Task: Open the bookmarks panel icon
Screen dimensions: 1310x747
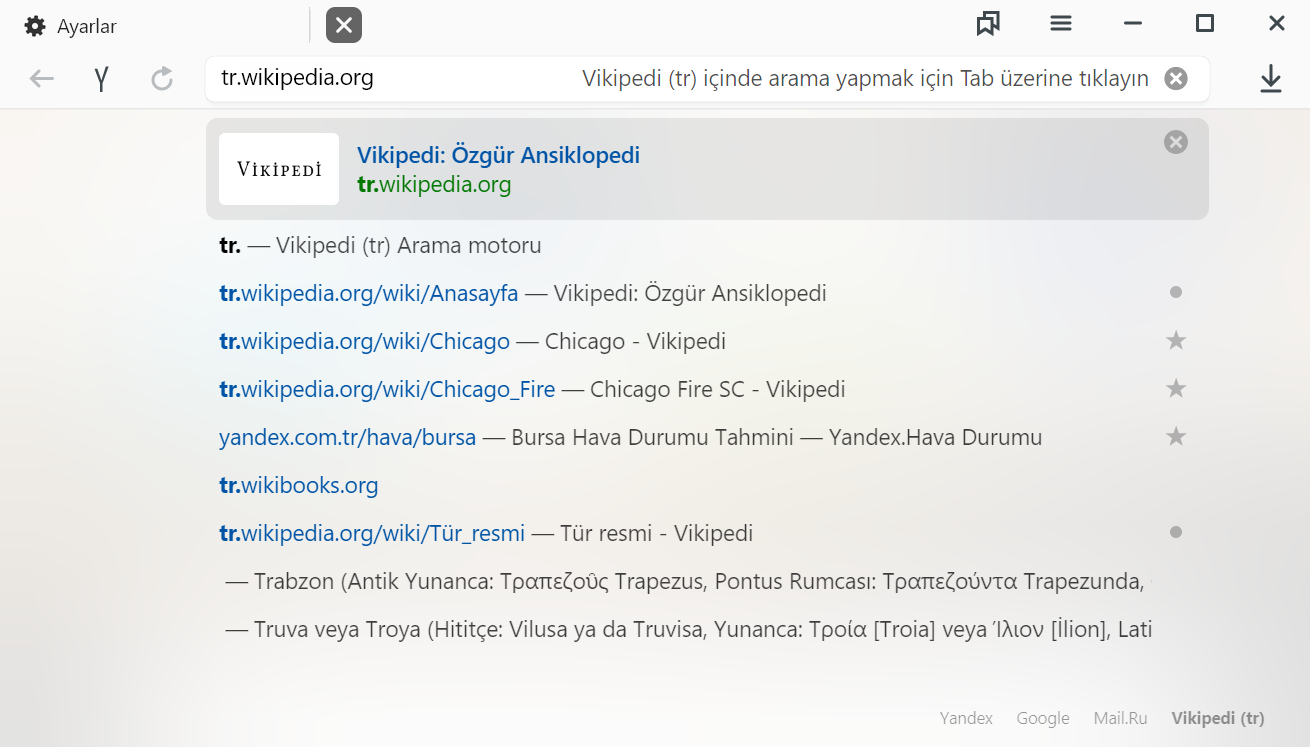Action: pyautogui.click(x=988, y=24)
